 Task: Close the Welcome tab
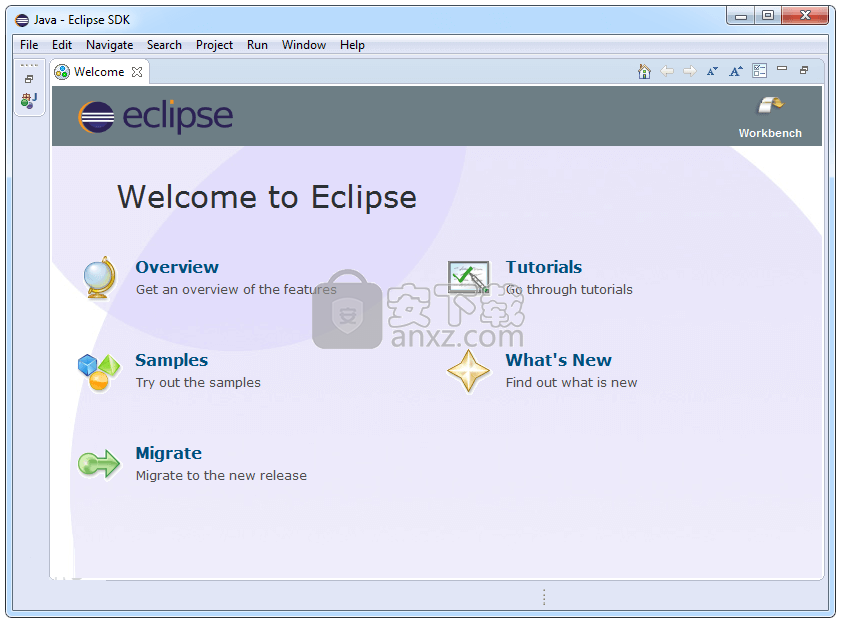[137, 72]
